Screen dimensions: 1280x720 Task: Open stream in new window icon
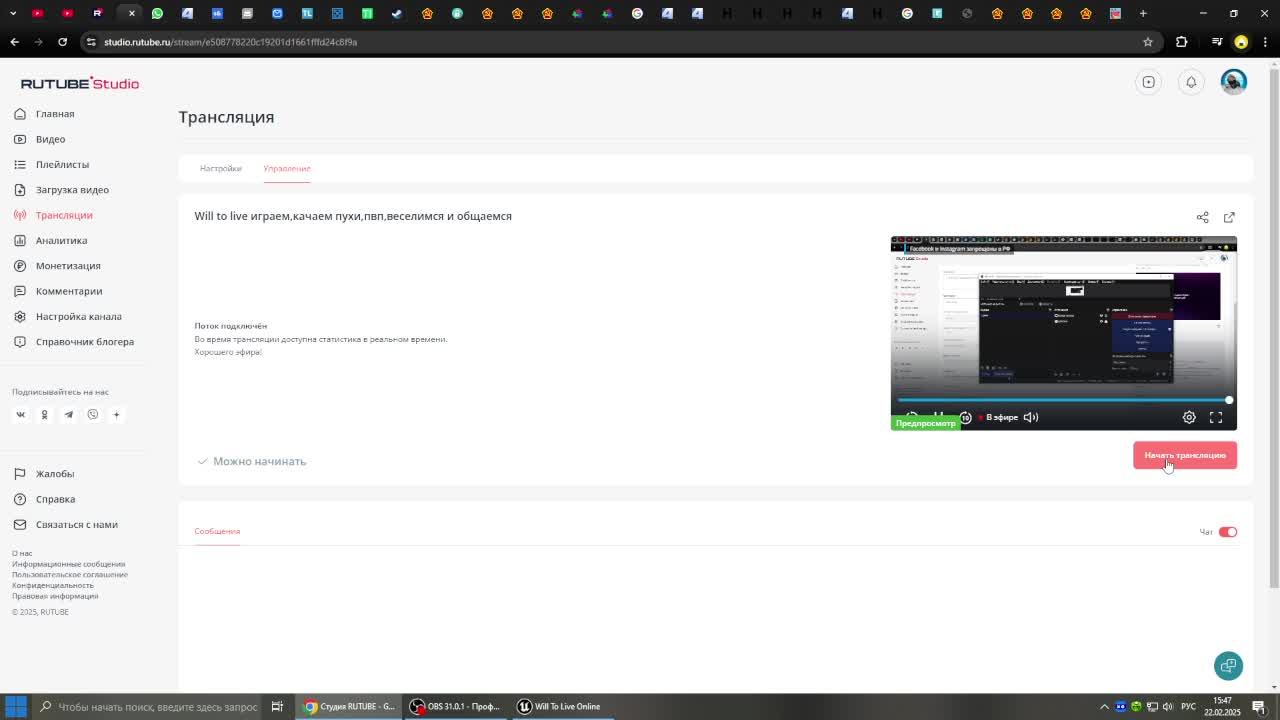[1229, 217]
